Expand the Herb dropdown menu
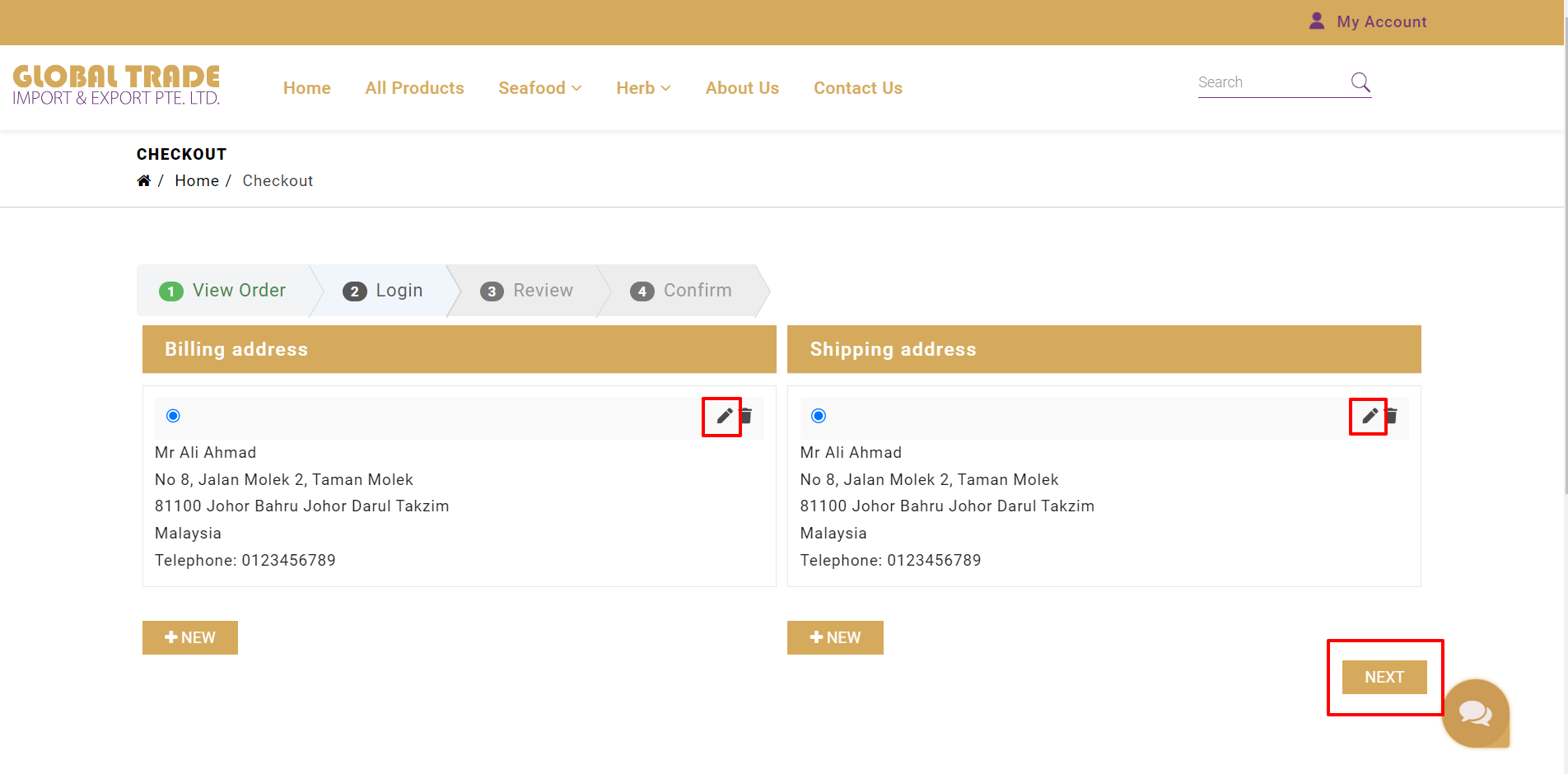This screenshot has height=774, width=1568. coord(643,88)
